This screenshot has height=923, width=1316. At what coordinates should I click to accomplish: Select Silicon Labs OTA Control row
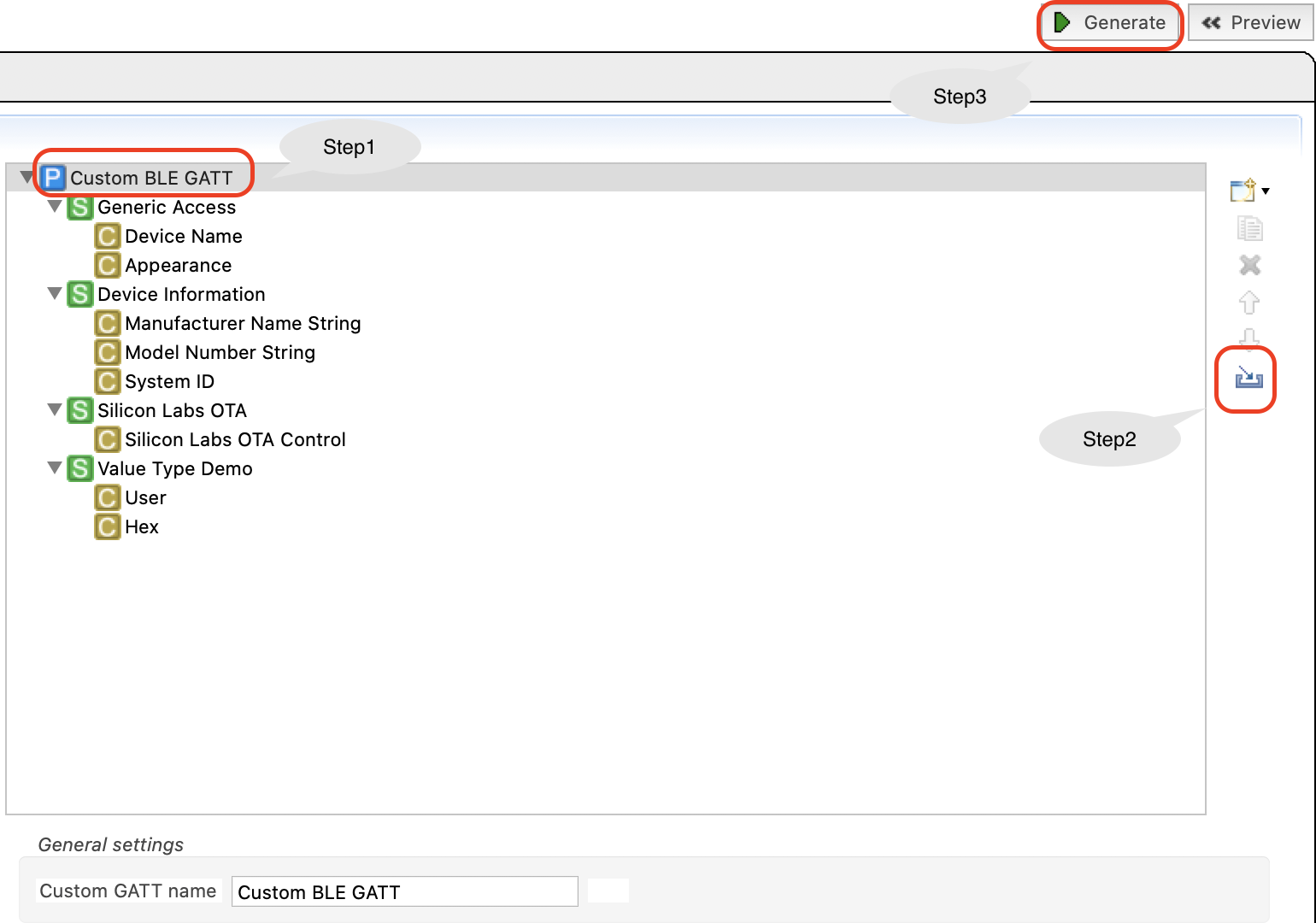tap(235, 439)
